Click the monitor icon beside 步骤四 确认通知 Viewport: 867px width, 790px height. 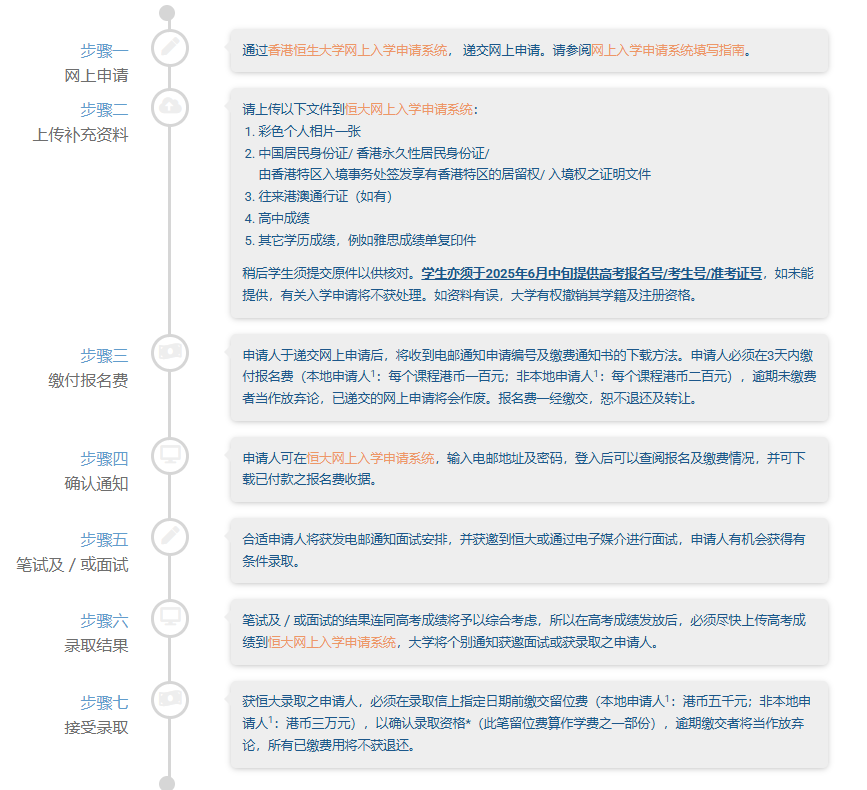(168, 457)
